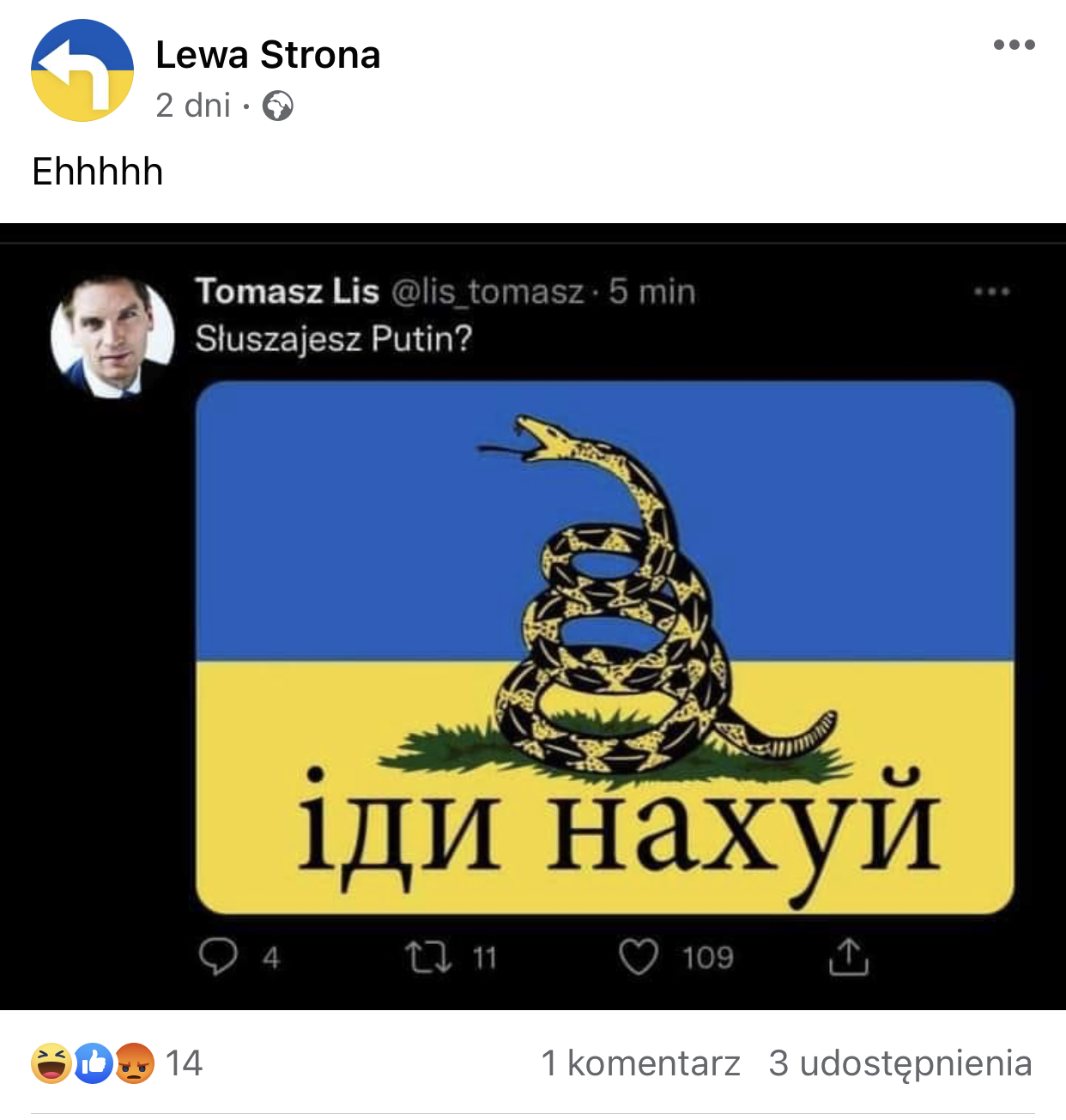Click the tweet reply speech bubble icon
1066x1120 pixels.
coord(218,957)
